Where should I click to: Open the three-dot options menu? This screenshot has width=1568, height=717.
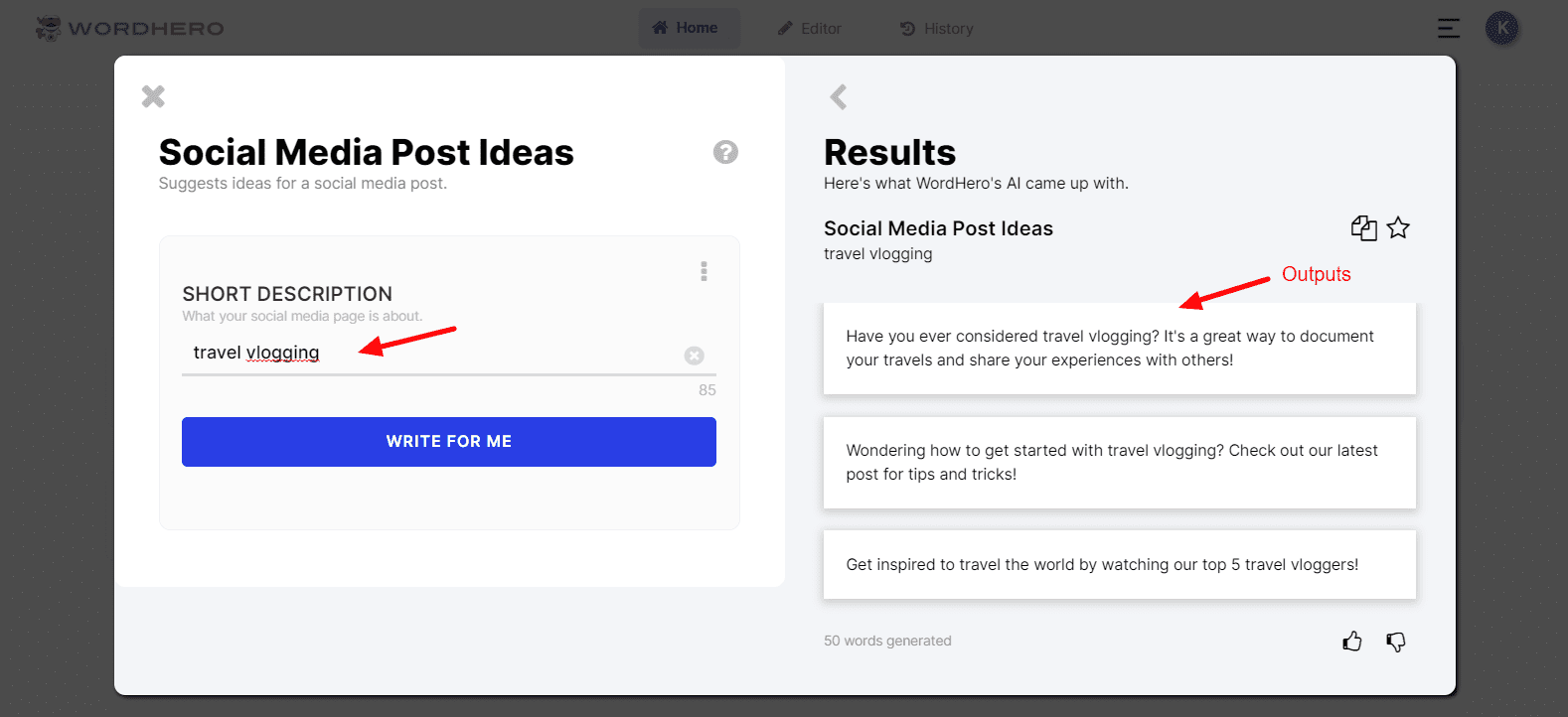coord(704,271)
